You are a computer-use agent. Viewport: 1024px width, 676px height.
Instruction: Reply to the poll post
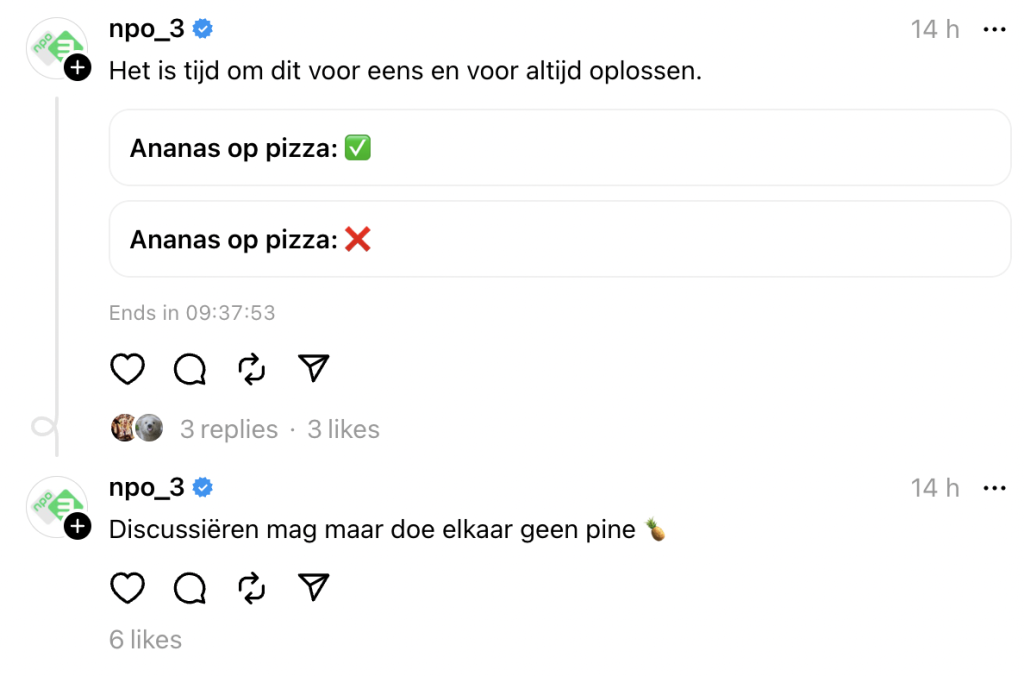[x=189, y=370]
